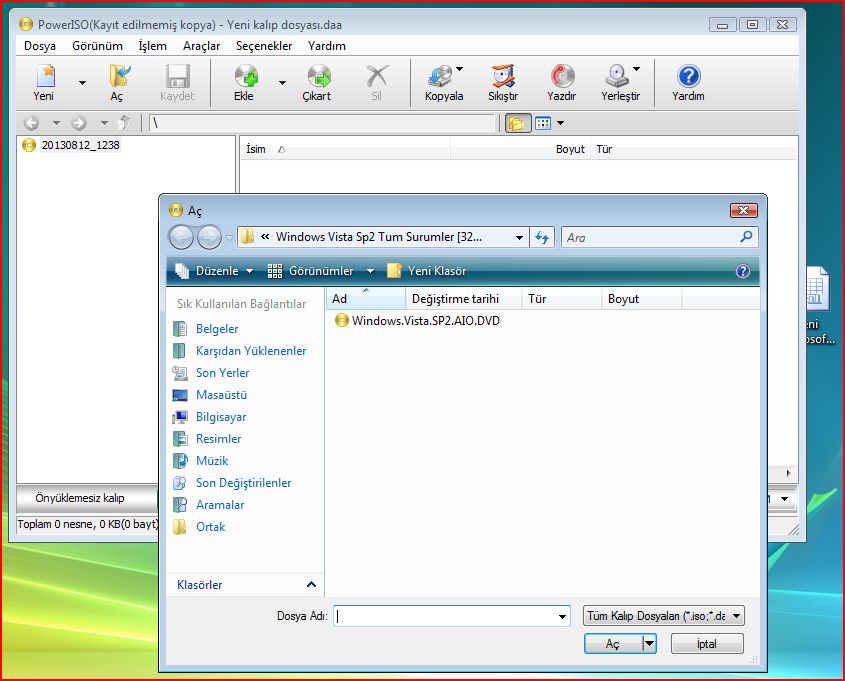The width and height of the screenshot is (845, 681).
Task: Open the Yardım help toolbar icon
Action: pyautogui.click(x=688, y=78)
